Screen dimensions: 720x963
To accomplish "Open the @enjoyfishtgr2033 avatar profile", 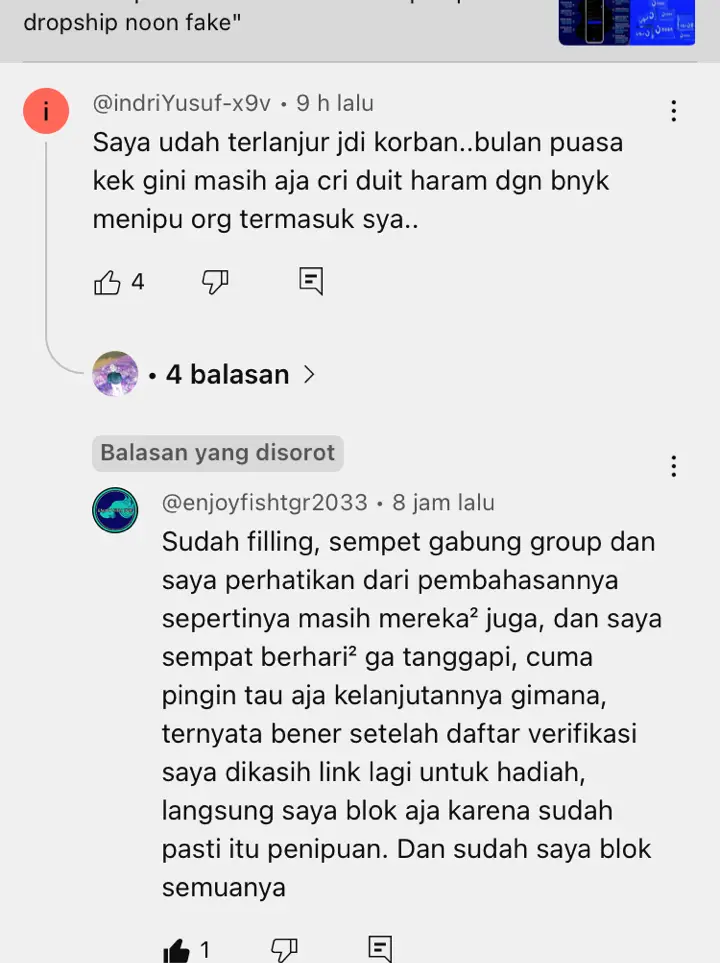I will click(x=115, y=510).
